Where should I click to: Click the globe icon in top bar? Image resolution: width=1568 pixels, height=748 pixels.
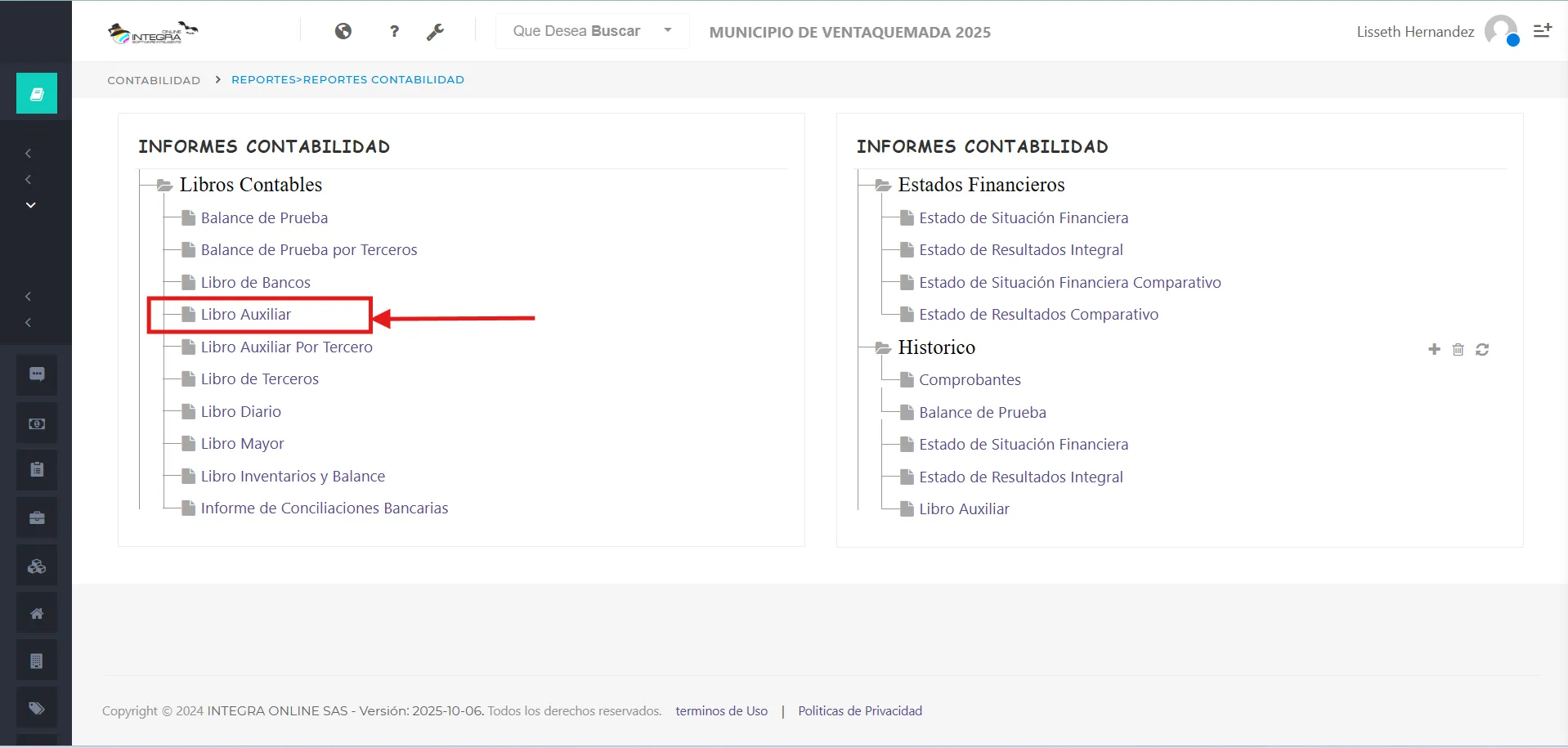click(343, 31)
